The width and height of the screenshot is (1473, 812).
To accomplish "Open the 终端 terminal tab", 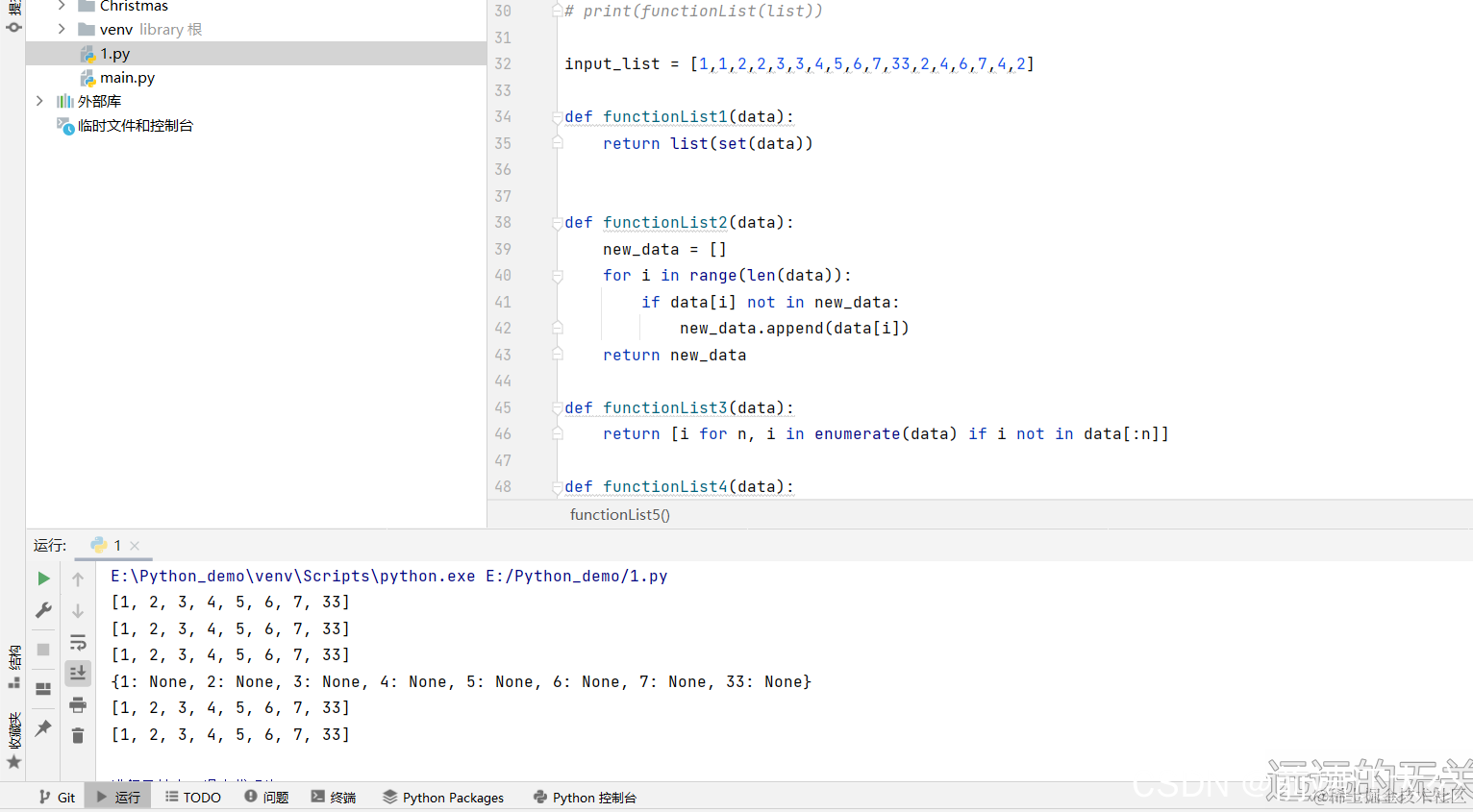I will pyautogui.click(x=334, y=798).
